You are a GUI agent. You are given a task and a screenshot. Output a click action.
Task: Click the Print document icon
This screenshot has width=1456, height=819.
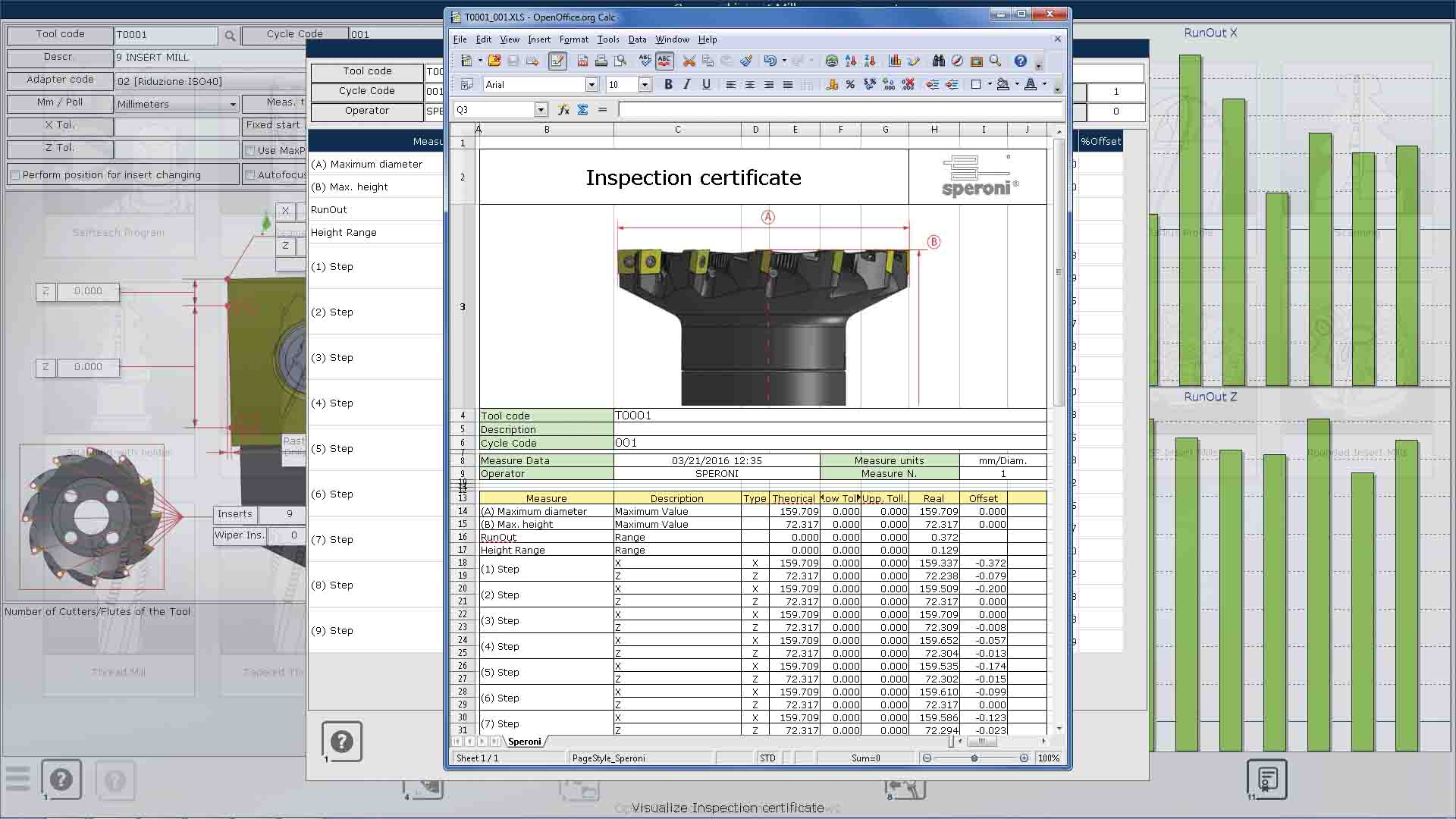coord(601,61)
